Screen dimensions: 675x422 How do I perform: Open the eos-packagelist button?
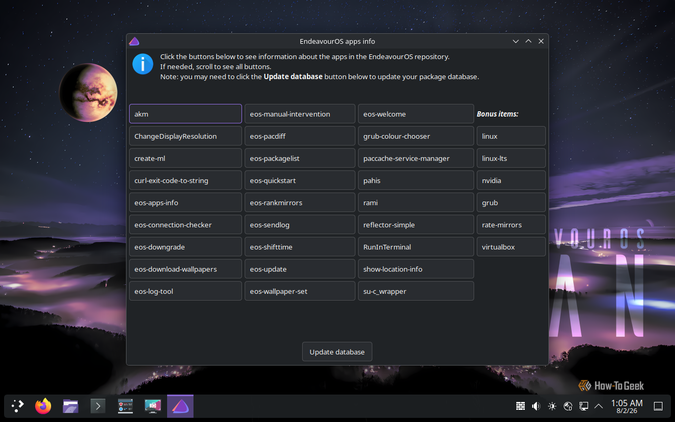[x=300, y=158]
